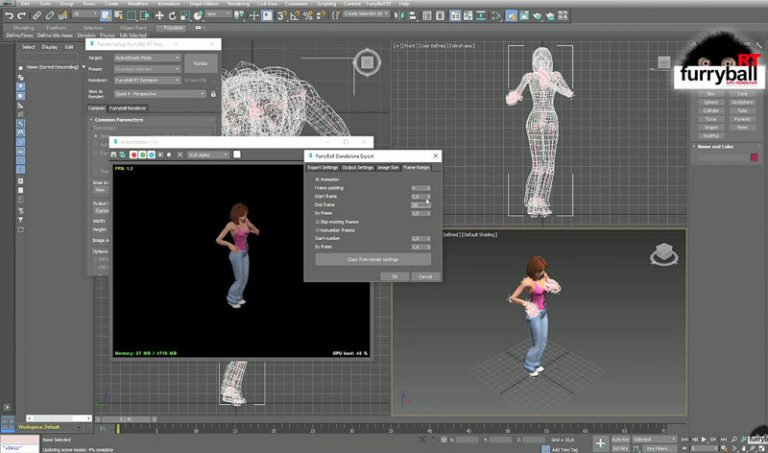
Task: Create a Teapot primitive from command panel
Action: point(711,127)
